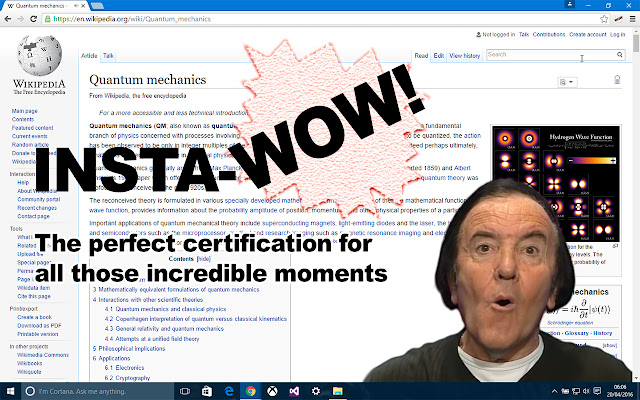640x400 pixels.
Task: Click Cite this page in Tools
Action: coord(33,296)
